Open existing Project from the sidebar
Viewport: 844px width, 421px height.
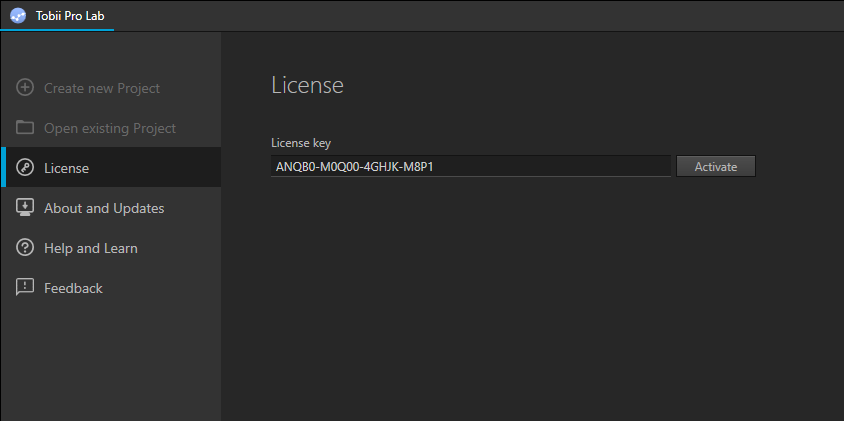pyautogui.click(x=111, y=128)
